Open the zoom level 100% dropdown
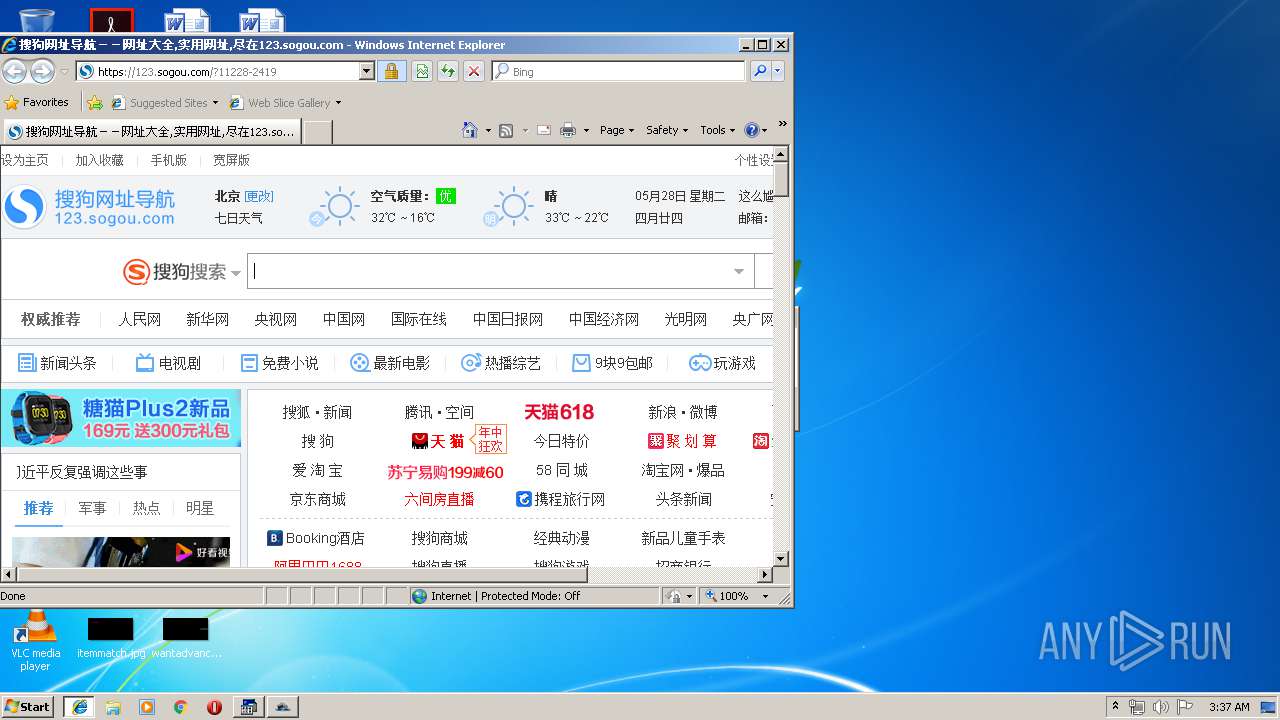Viewport: 1280px width, 720px height. [766, 596]
